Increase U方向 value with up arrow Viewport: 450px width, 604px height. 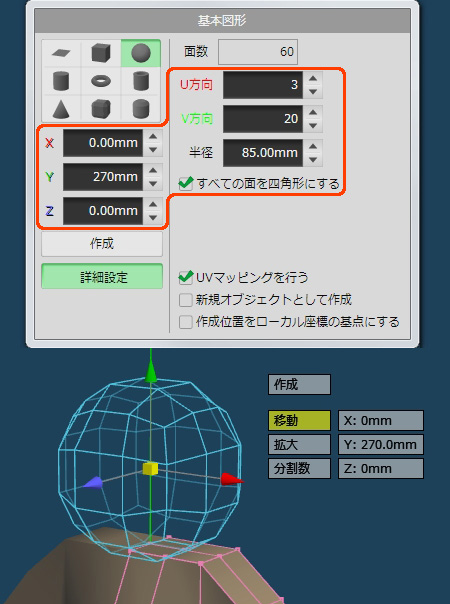[313, 78]
